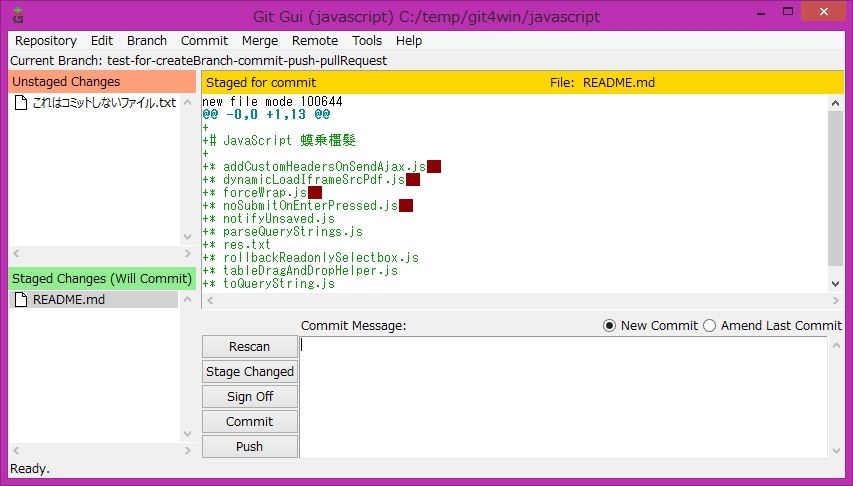Click the Current Branch label text

(199, 60)
